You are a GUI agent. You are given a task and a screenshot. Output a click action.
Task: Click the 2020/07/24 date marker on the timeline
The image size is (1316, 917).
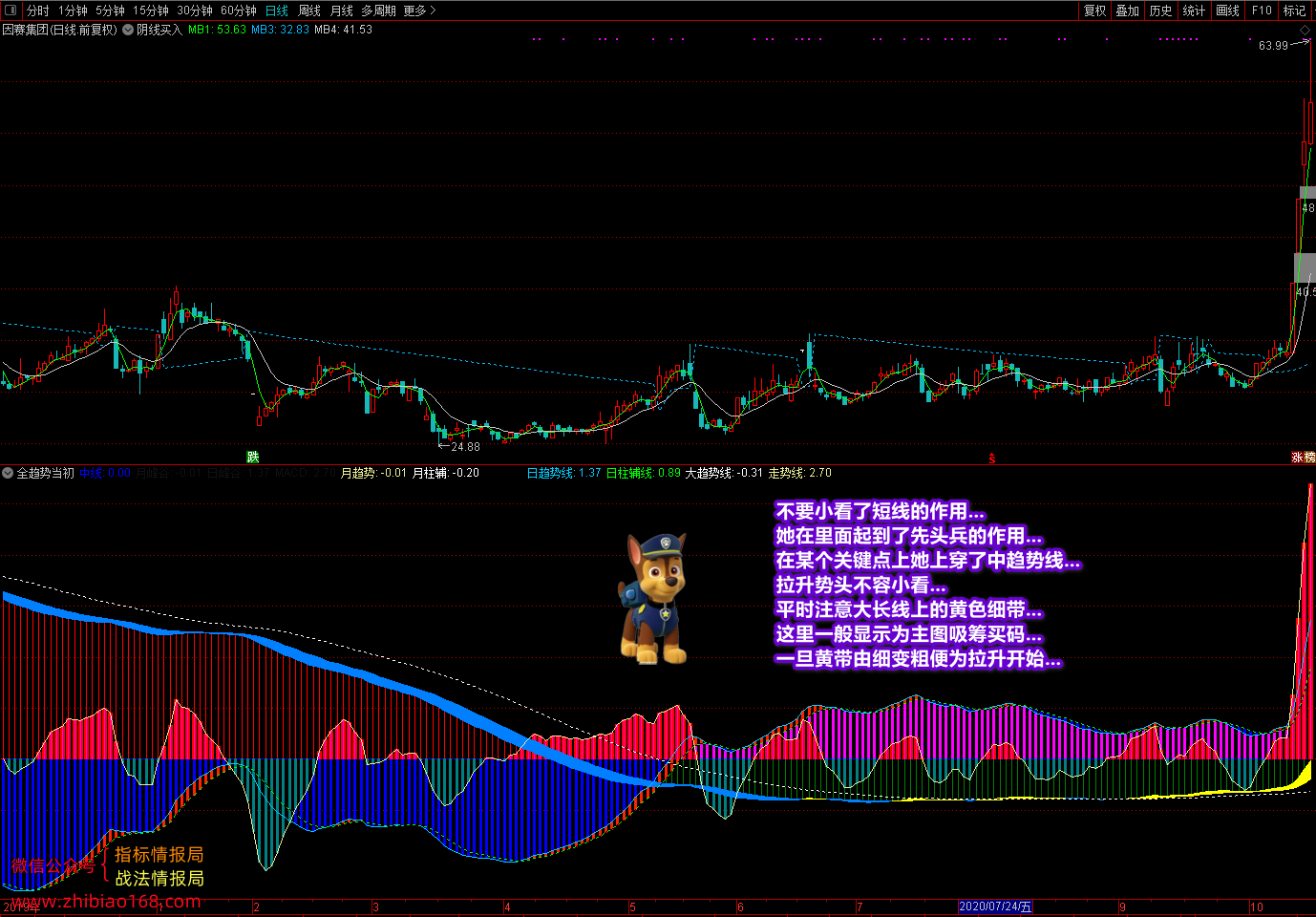(x=995, y=906)
